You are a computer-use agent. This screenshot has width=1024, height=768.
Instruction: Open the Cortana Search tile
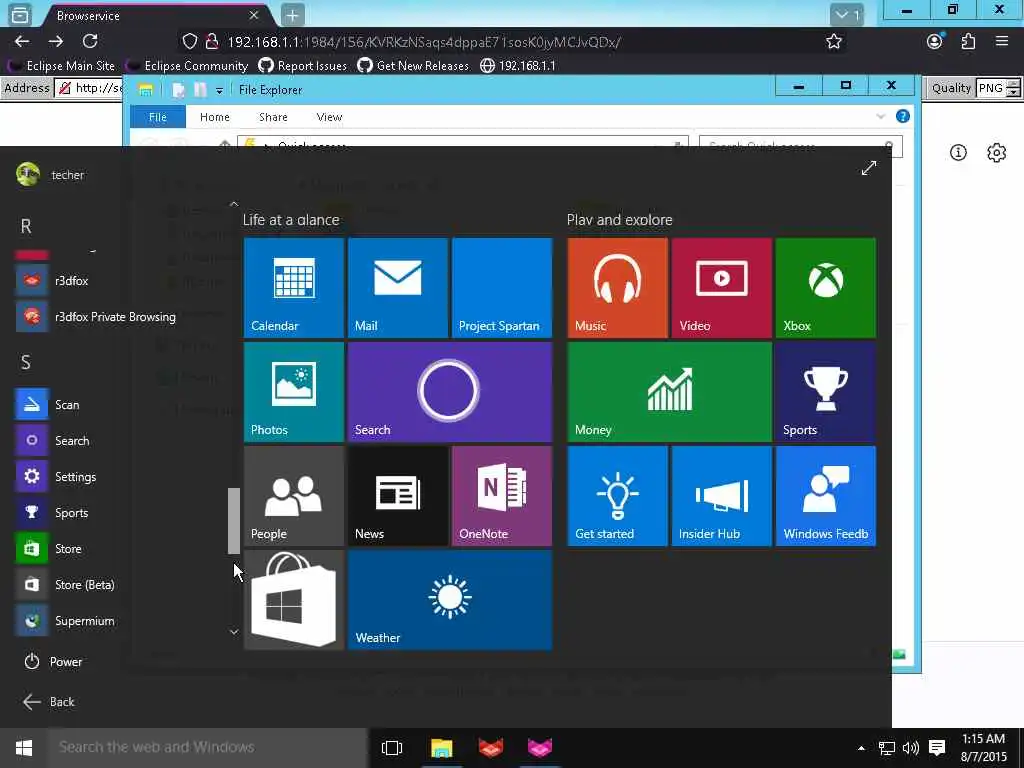pyautogui.click(x=449, y=392)
